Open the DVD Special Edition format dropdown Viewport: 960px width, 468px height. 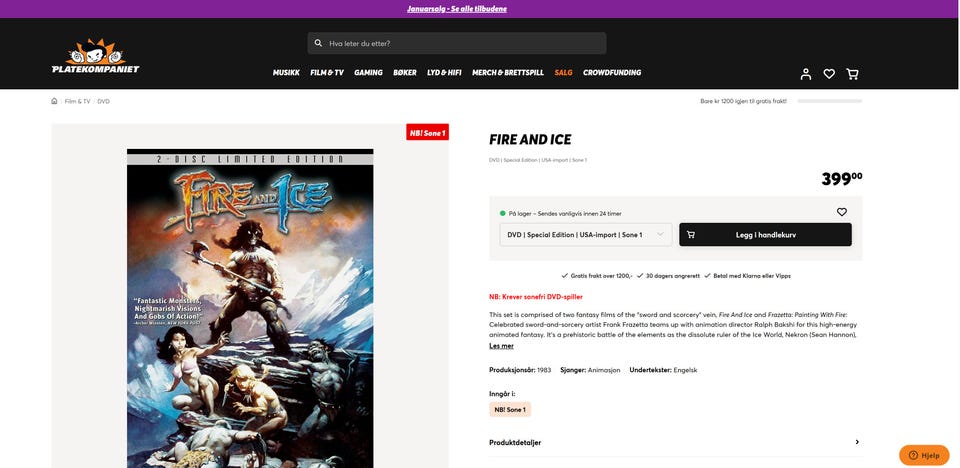[x=585, y=235]
